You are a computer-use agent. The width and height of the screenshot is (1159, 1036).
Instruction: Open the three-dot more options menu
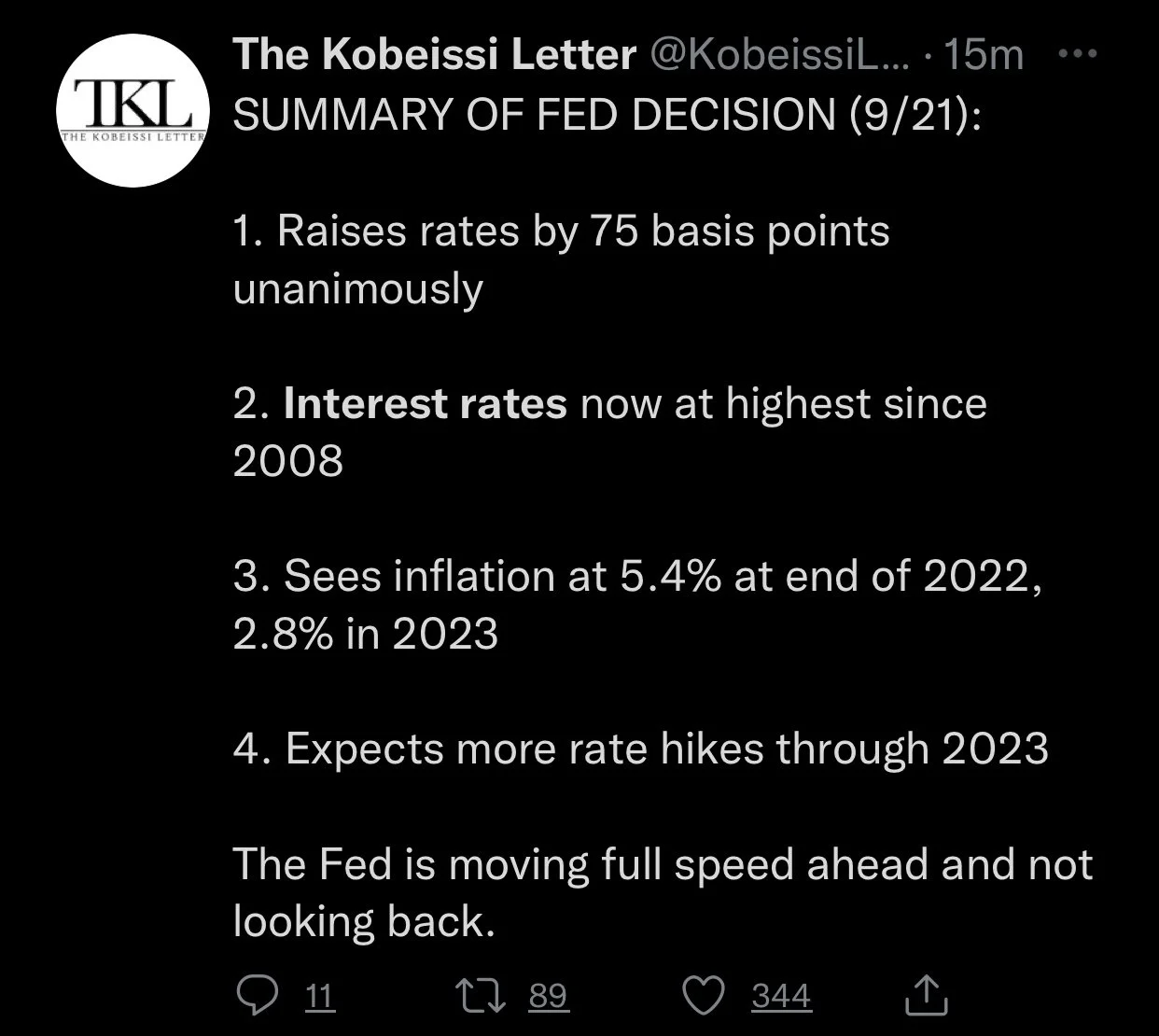tap(1079, 55)
